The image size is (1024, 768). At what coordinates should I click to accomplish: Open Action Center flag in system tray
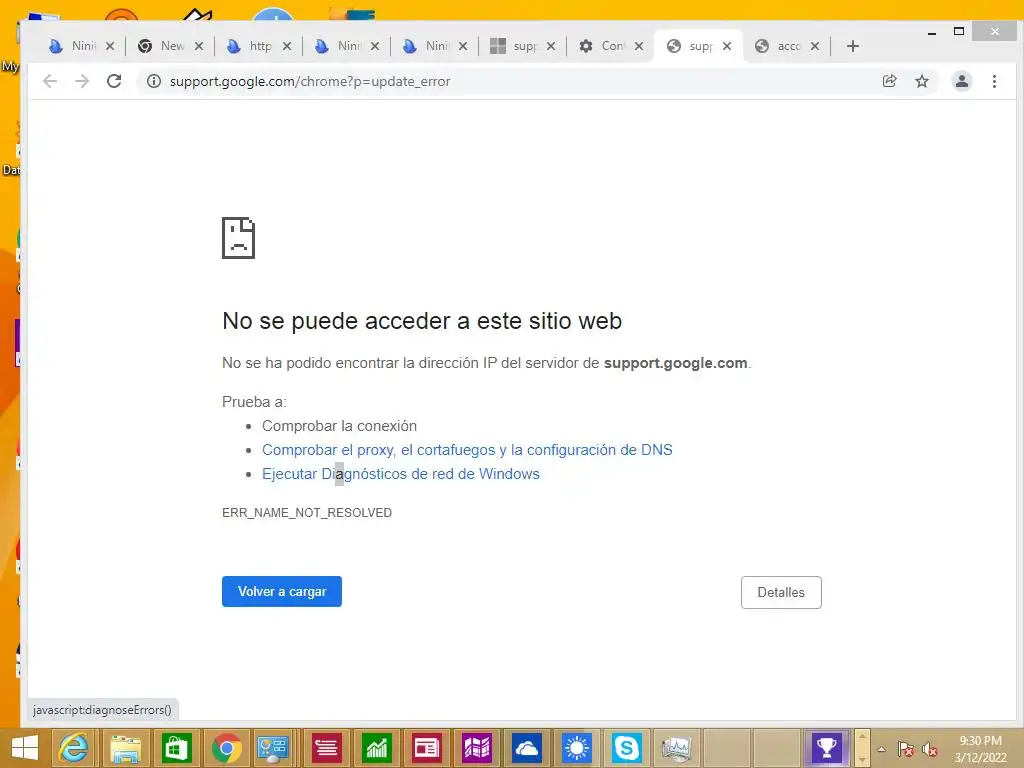(905, 749)
